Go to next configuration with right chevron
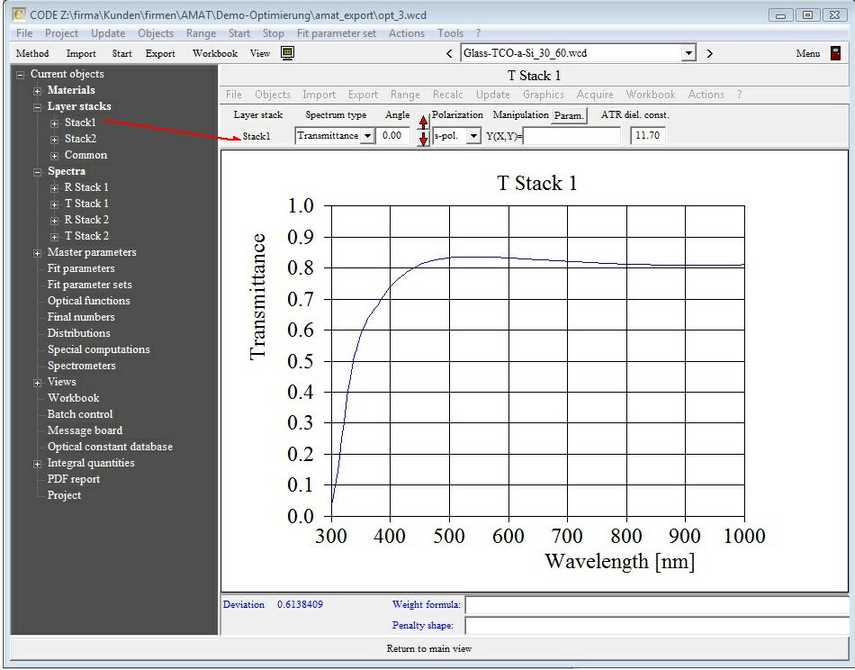This screenshot has width=855, height=670. tap(709, 53)
